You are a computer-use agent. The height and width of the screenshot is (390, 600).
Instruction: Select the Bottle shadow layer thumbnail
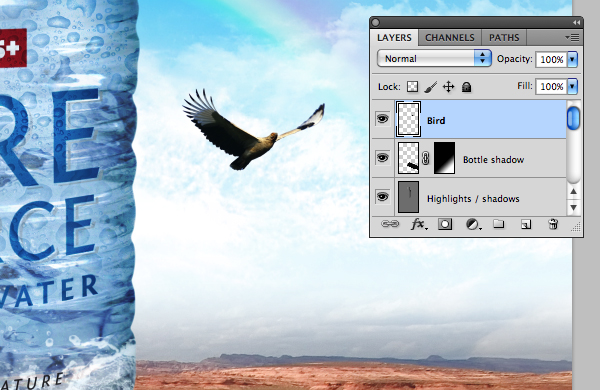(408, 158)
